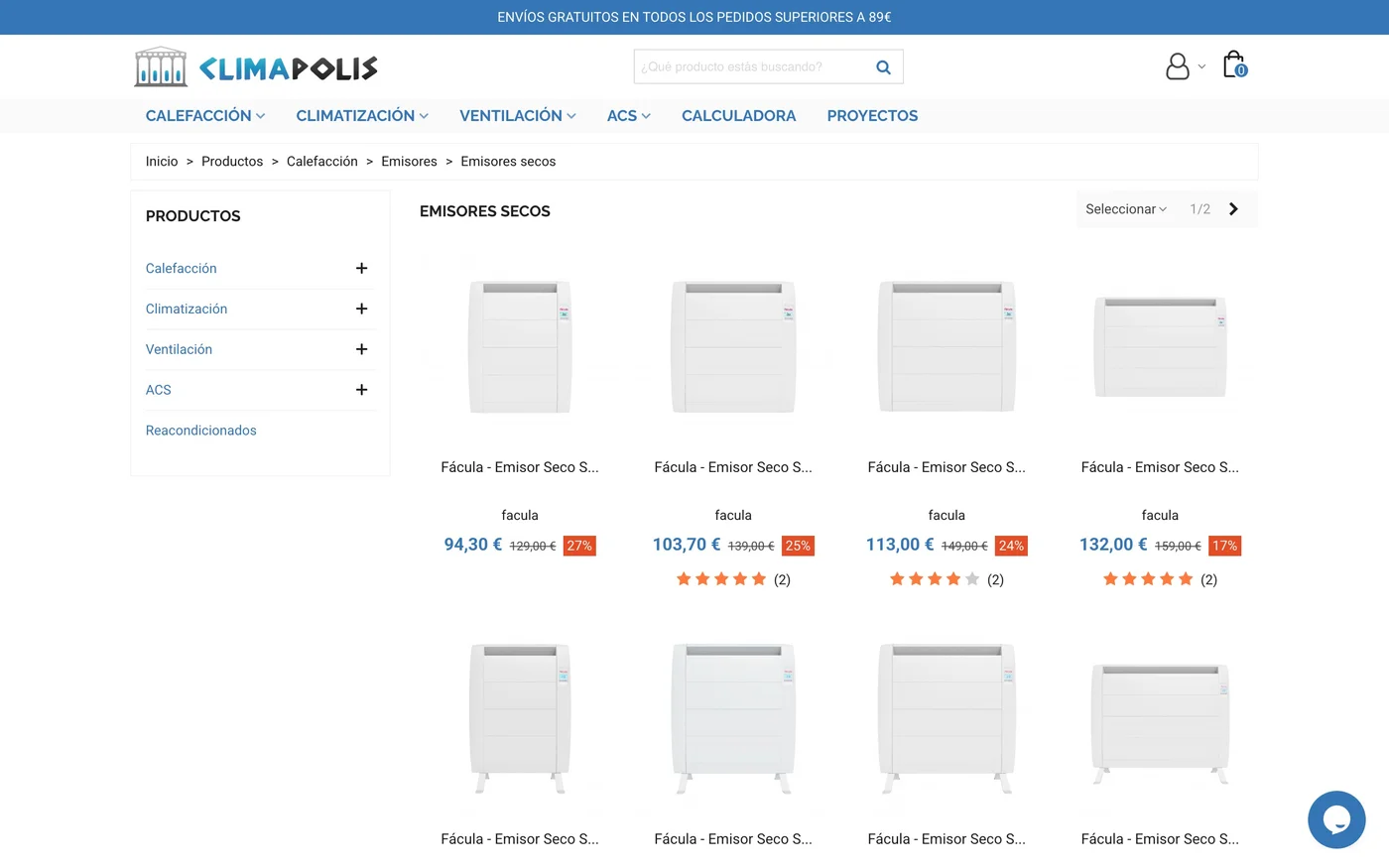Screen dimensions: 1389x868
Task: Click the 94,30 € price
Action: 473,545
